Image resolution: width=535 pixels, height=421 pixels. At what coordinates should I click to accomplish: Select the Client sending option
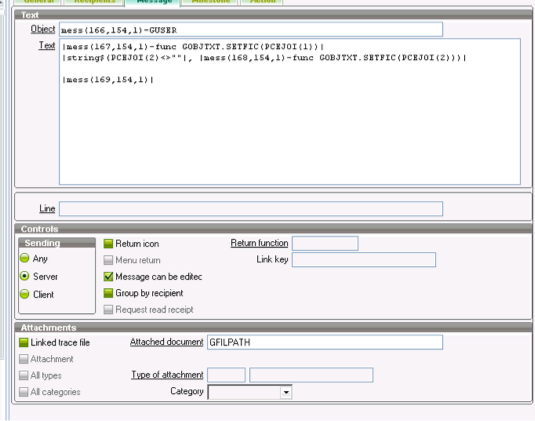coord(25,294)
